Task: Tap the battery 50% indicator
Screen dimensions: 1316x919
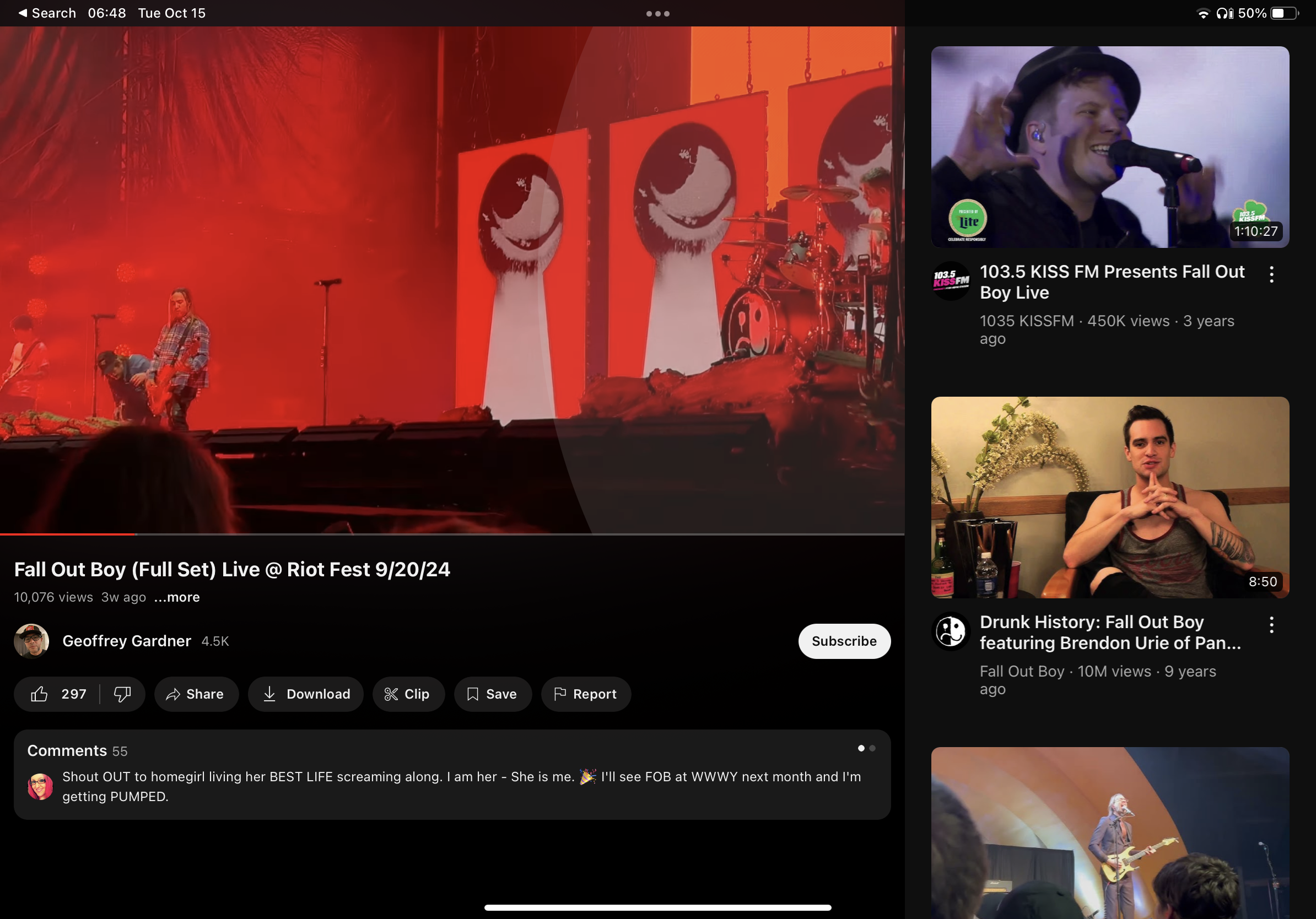Action: tap(1269, 13)
